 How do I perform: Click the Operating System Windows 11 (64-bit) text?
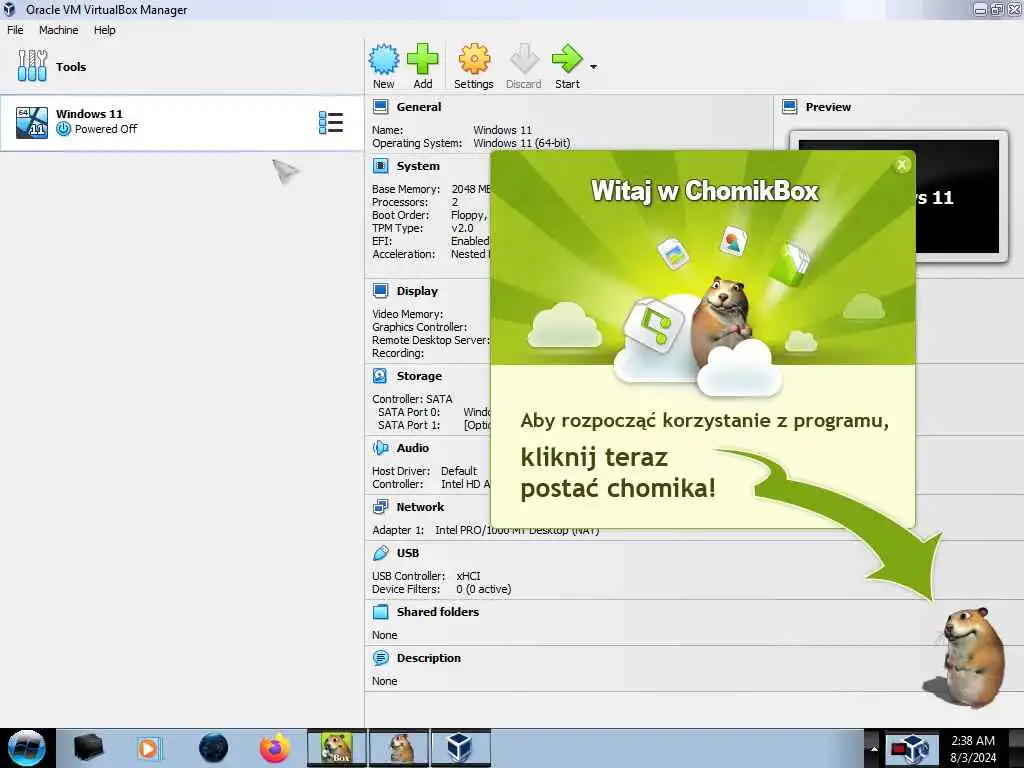[x=521, y=143]
